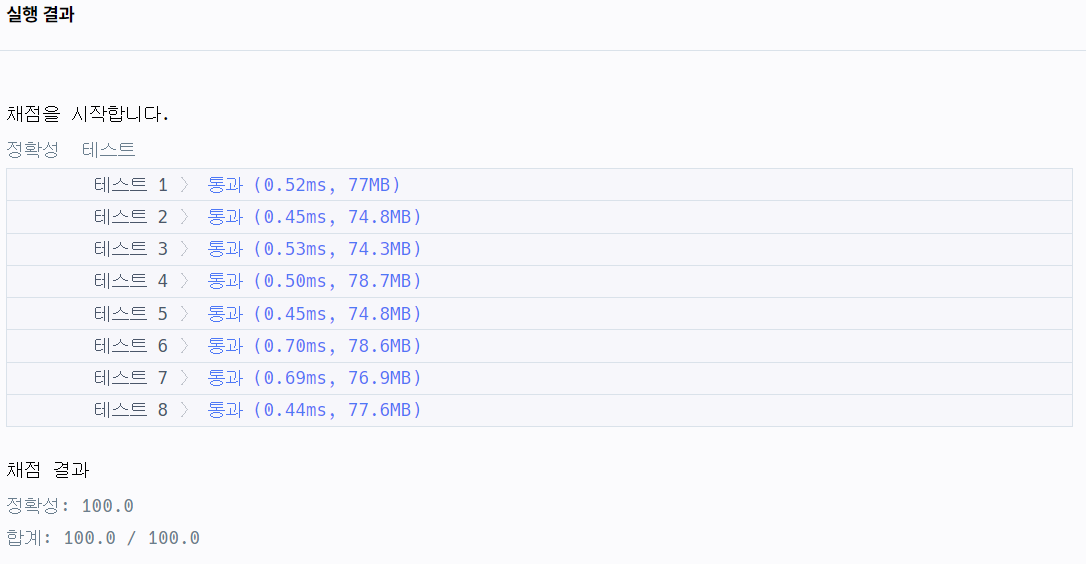Screen dimensions: 1086x564
Task: Select the '테스트 6' row label
Action: tap(131, 346)
